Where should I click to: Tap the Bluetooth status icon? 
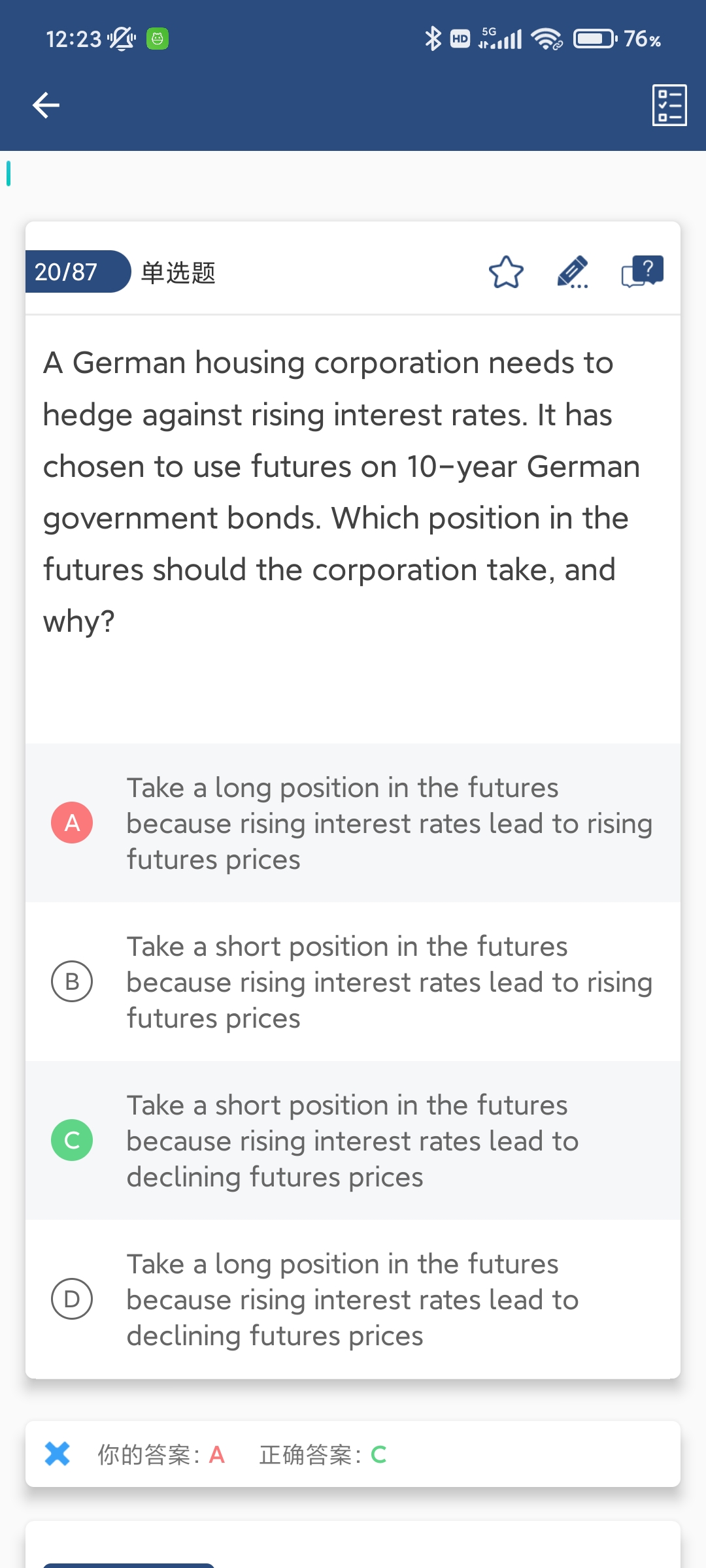tap(432, 39)
